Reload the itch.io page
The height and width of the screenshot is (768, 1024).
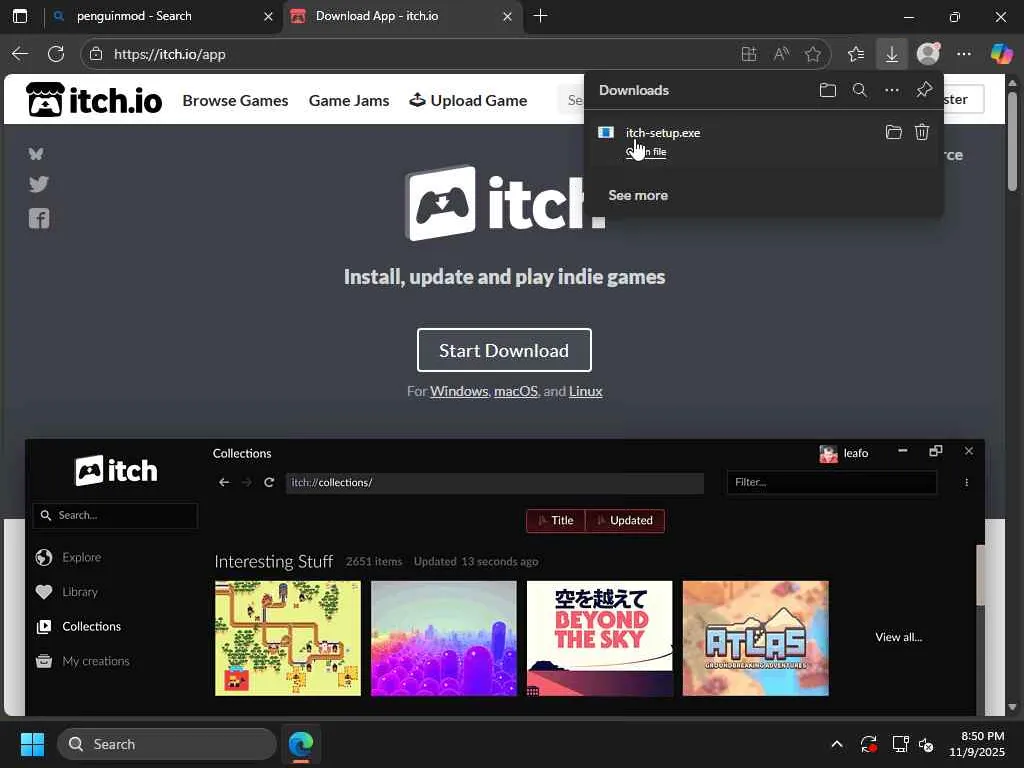click(56, 54)
